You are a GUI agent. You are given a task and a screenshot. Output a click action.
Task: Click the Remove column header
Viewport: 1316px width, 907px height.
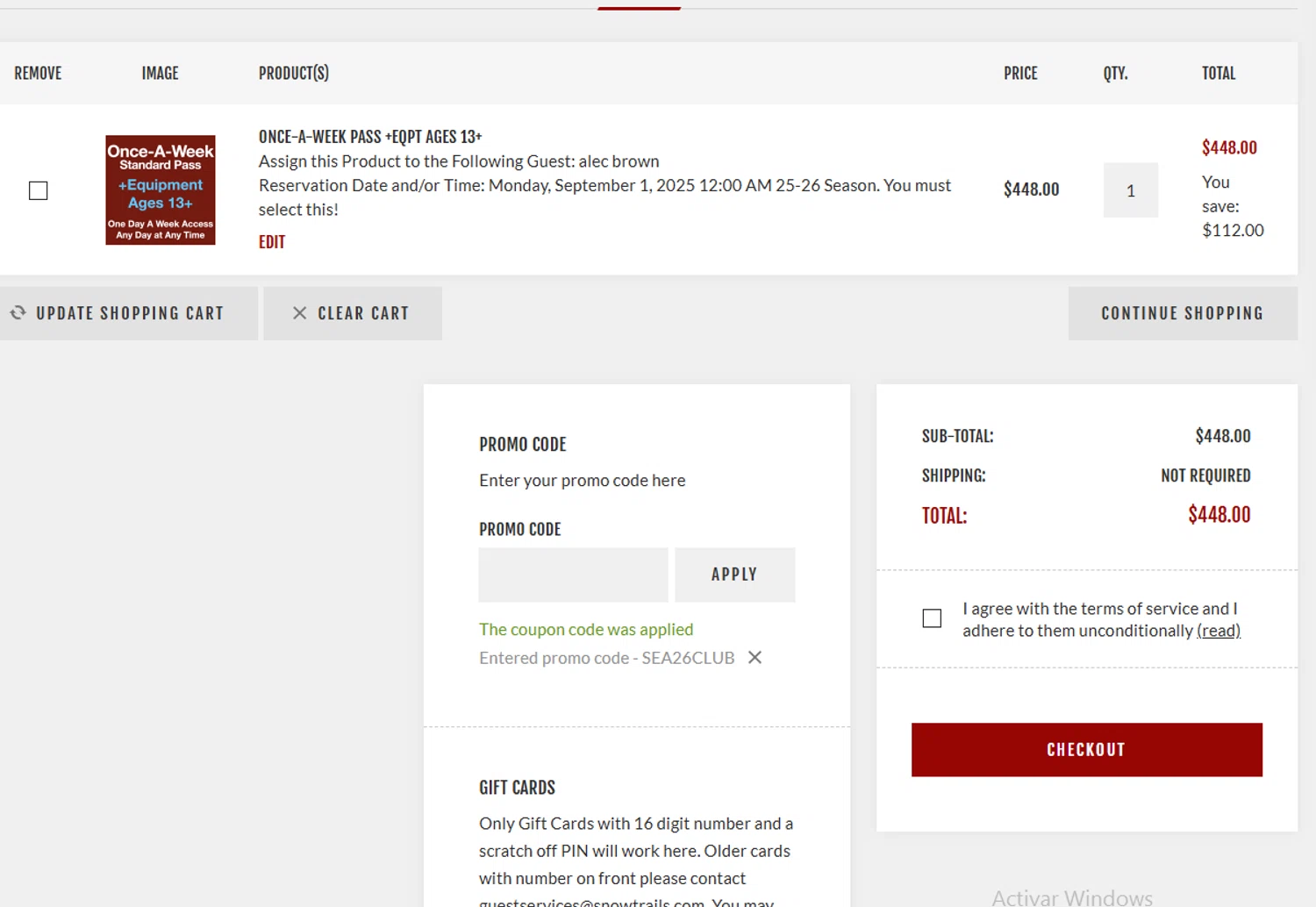click(x=38, y=74)
